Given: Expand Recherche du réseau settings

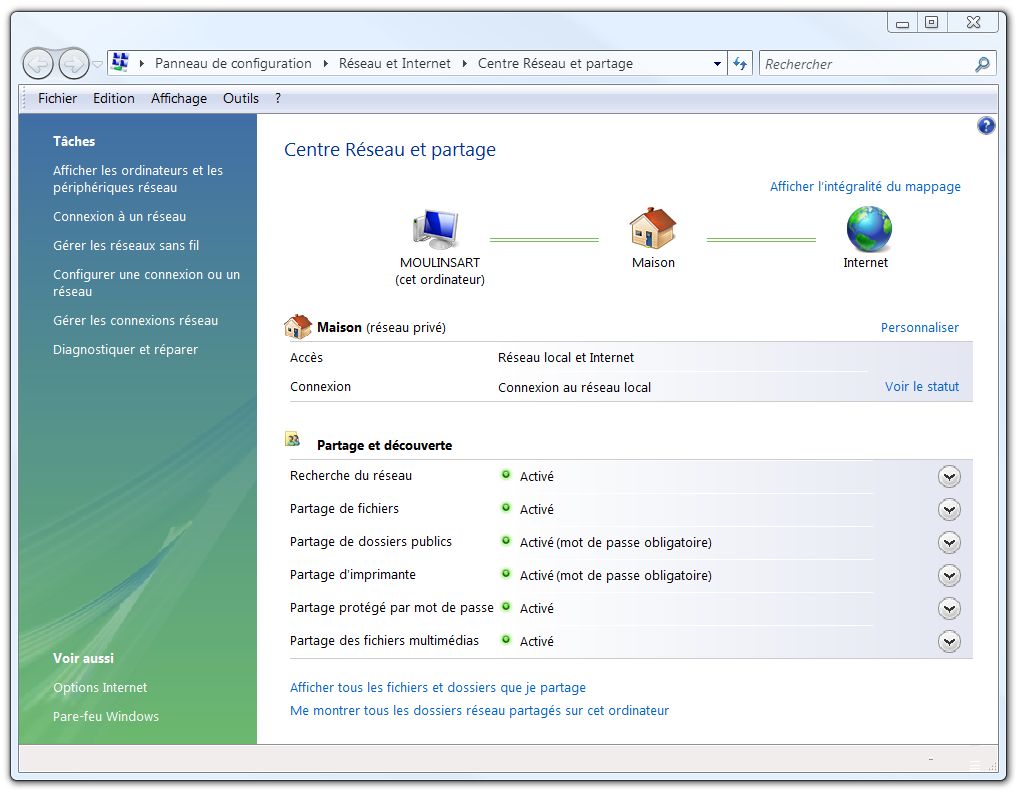Looking at the screenshot, I should [x=949, y=477].
